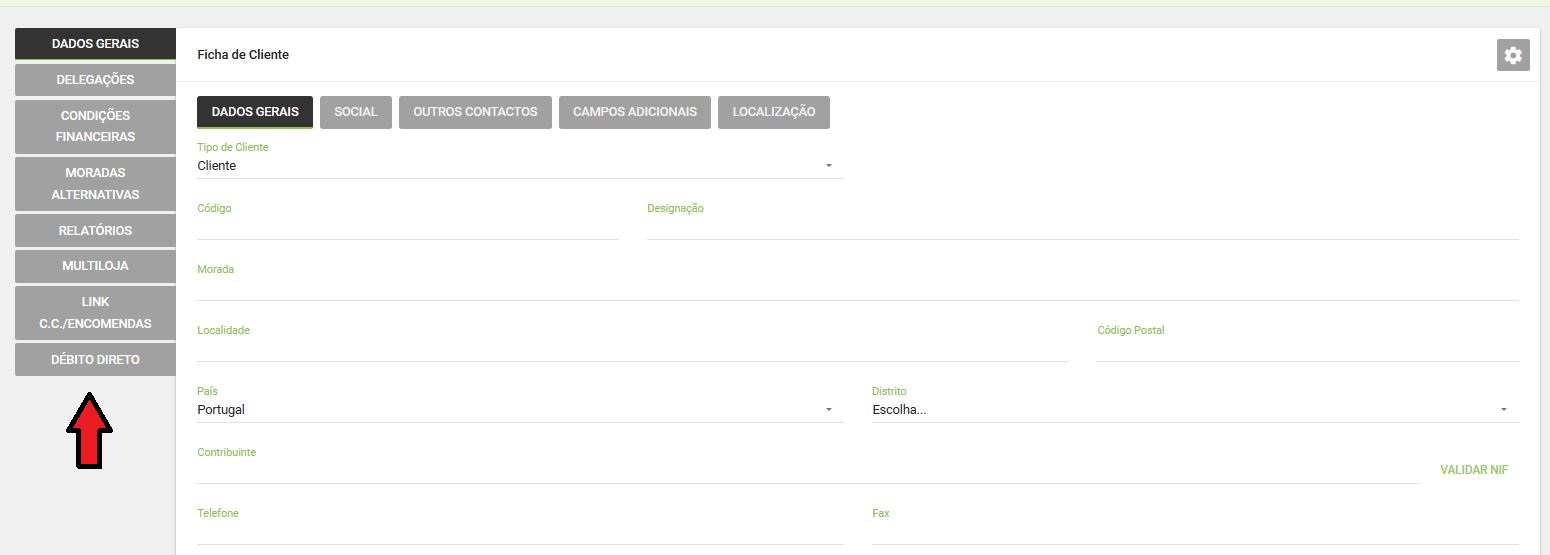Click the Ficha de Cliente title text
1550x555 pixels.
pyautogui.click(x=243, y=55)
